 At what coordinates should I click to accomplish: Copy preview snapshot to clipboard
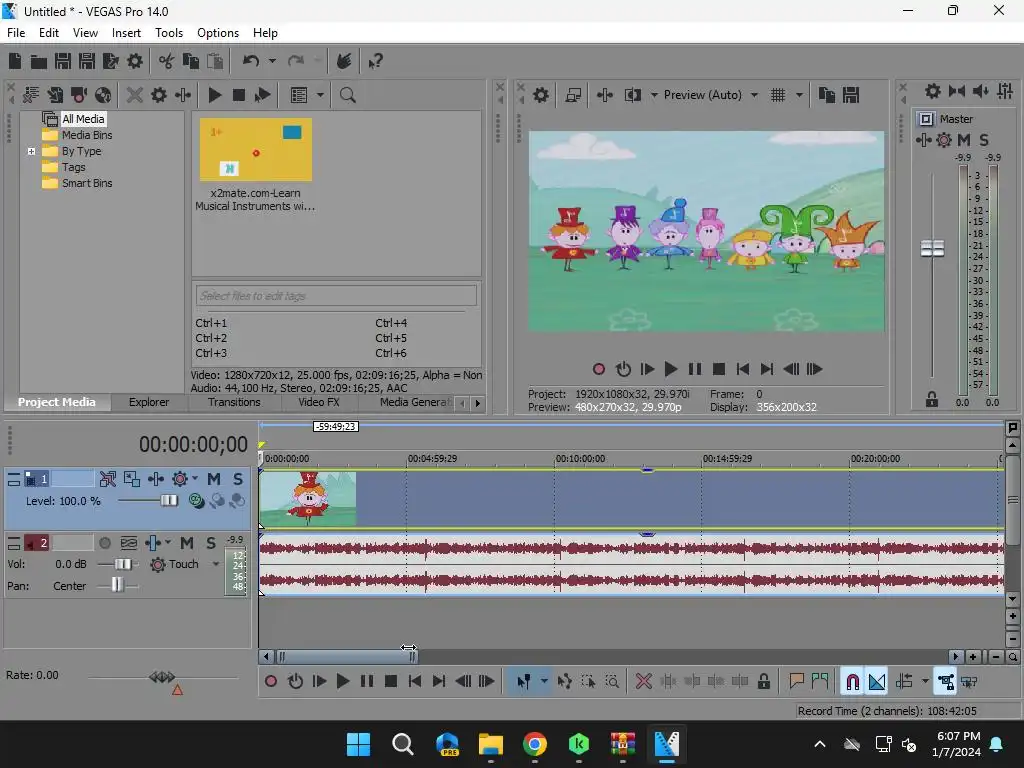click(x=827, y=95)
